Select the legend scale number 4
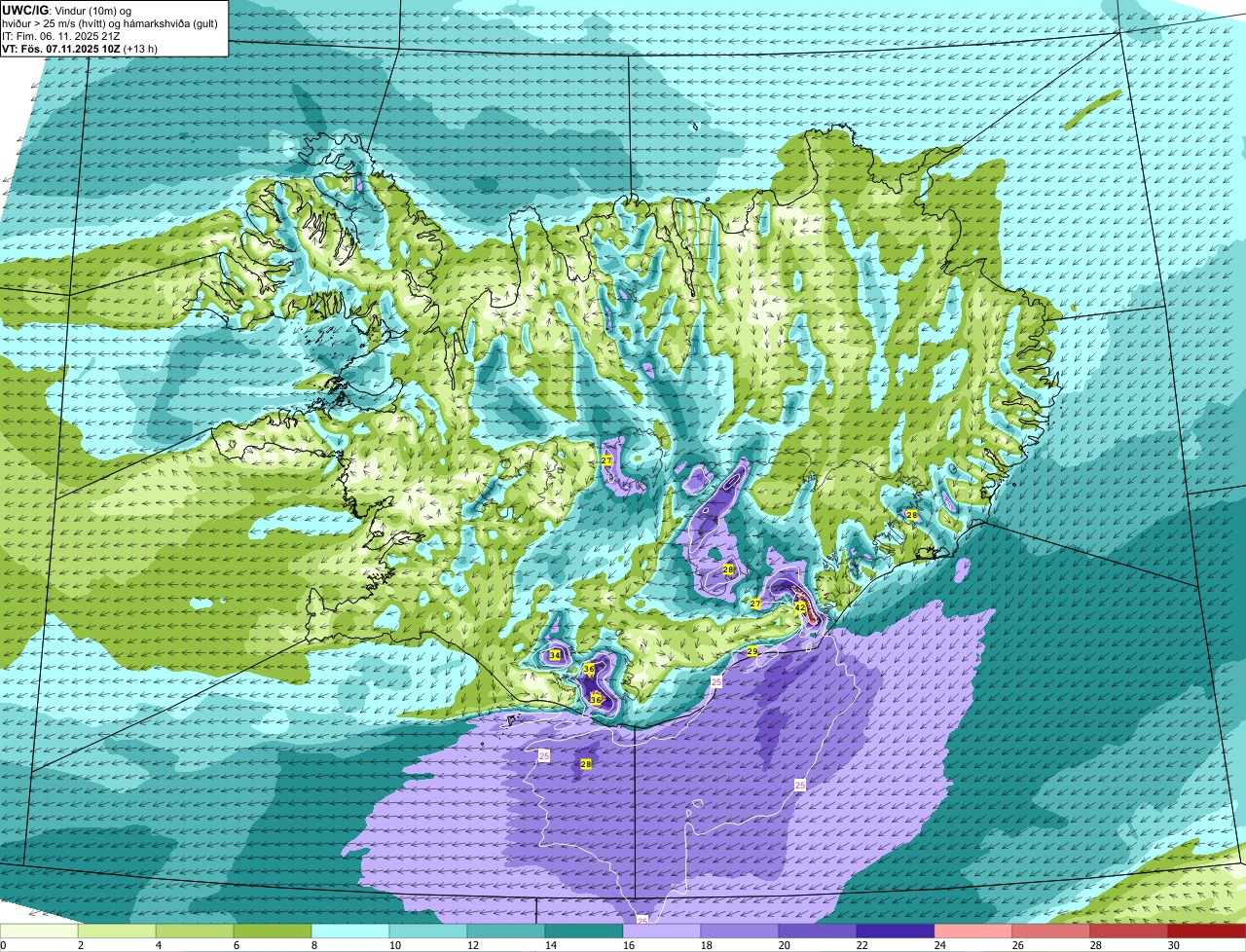This screenshot has width=1246, height=952. (x=159, y=945)
